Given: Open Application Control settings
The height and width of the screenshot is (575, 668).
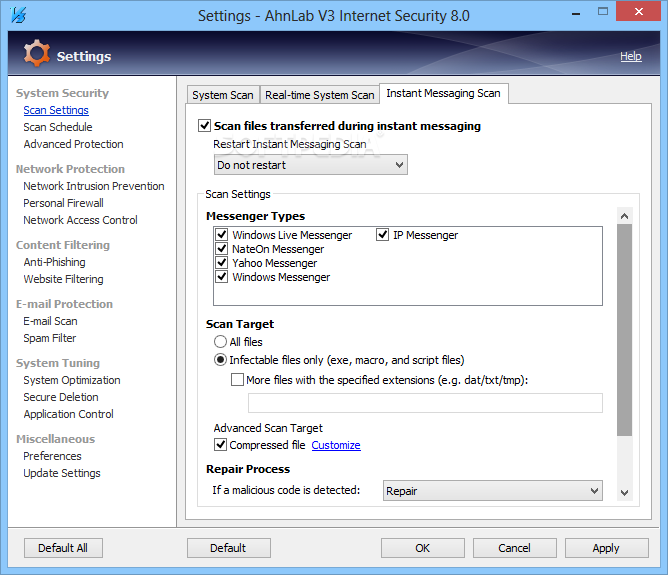Looking at the screenshot, I should 68,414.
